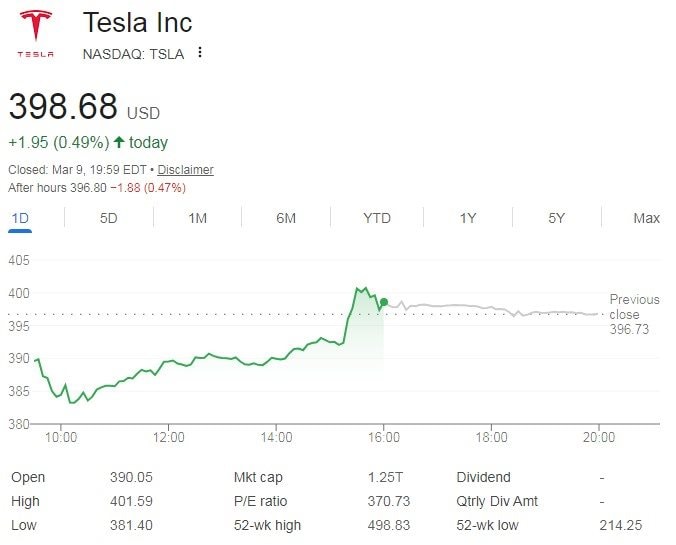
Task: Show year-to-date with YTD tab
Action: [377, 218]
